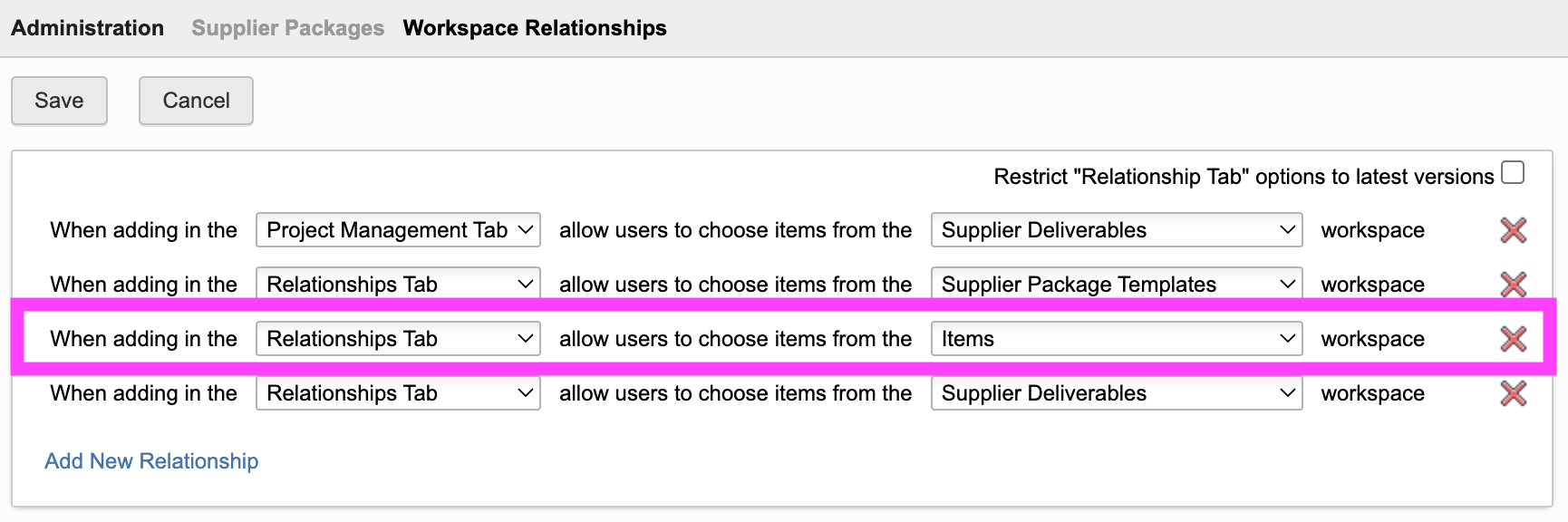The width and height of the screenshot is (1568, 522).
Task: Open first row's Supplier Deliverables workspace dropdown
Action: (x=1116, y=230)
